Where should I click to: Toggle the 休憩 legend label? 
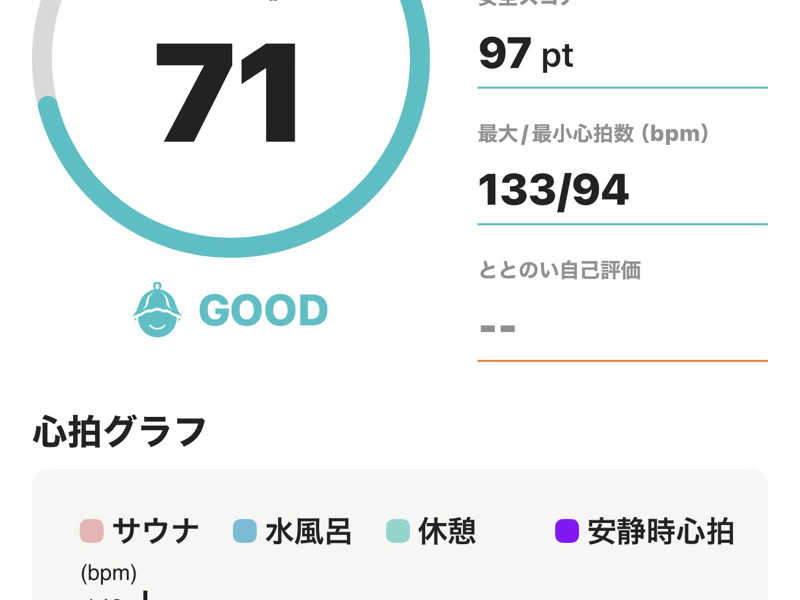click(447, 531)
